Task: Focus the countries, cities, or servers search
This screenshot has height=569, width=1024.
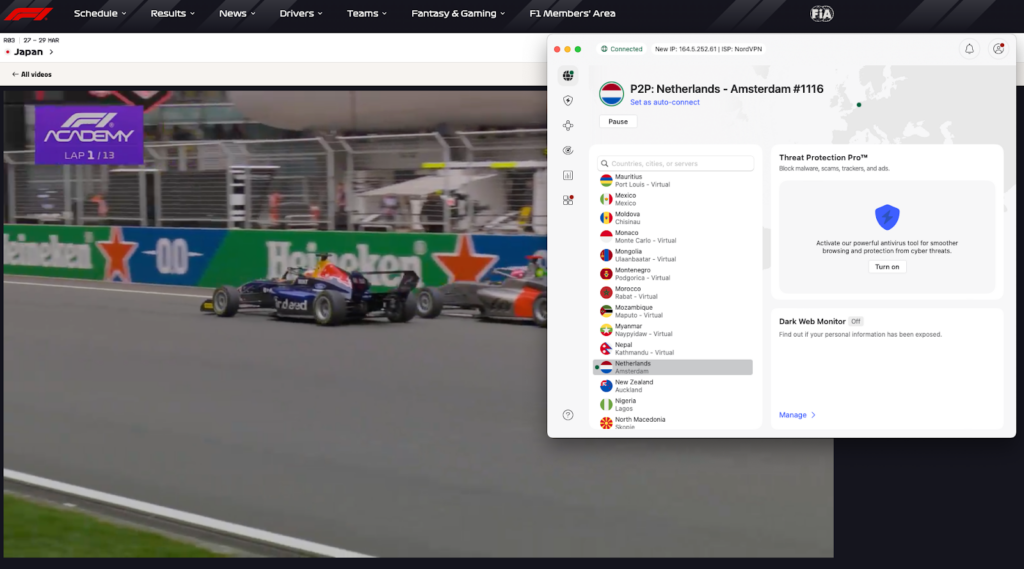Action: (x=675, y=163)
